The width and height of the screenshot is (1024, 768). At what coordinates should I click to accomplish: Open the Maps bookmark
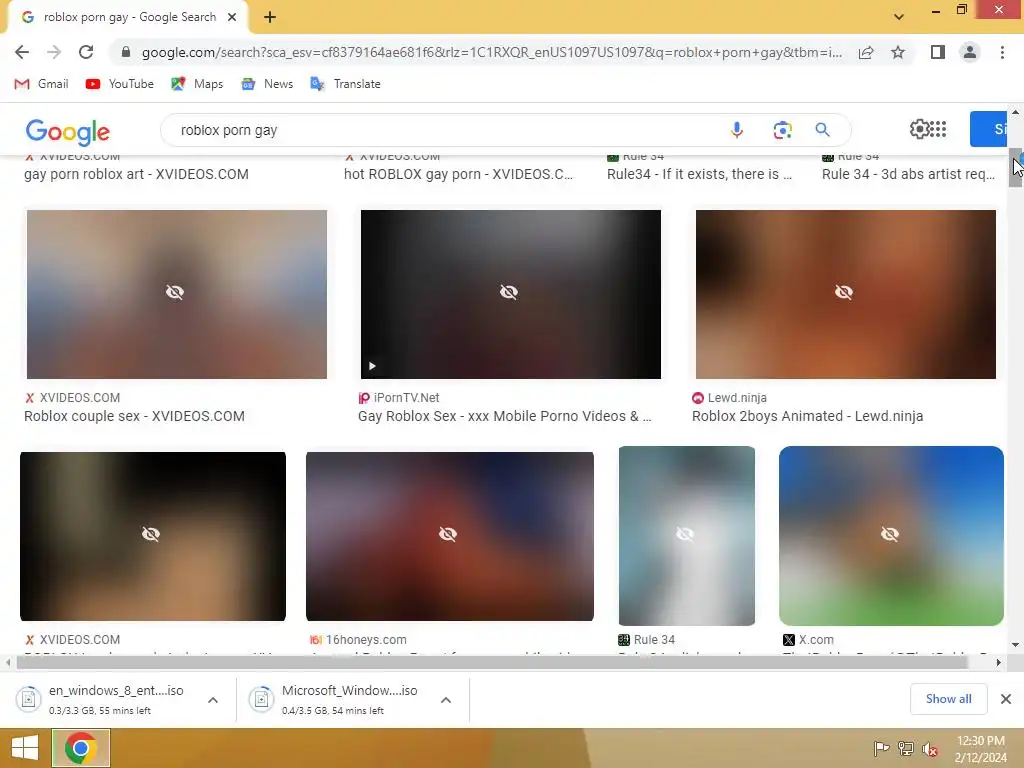pos(197,84)
